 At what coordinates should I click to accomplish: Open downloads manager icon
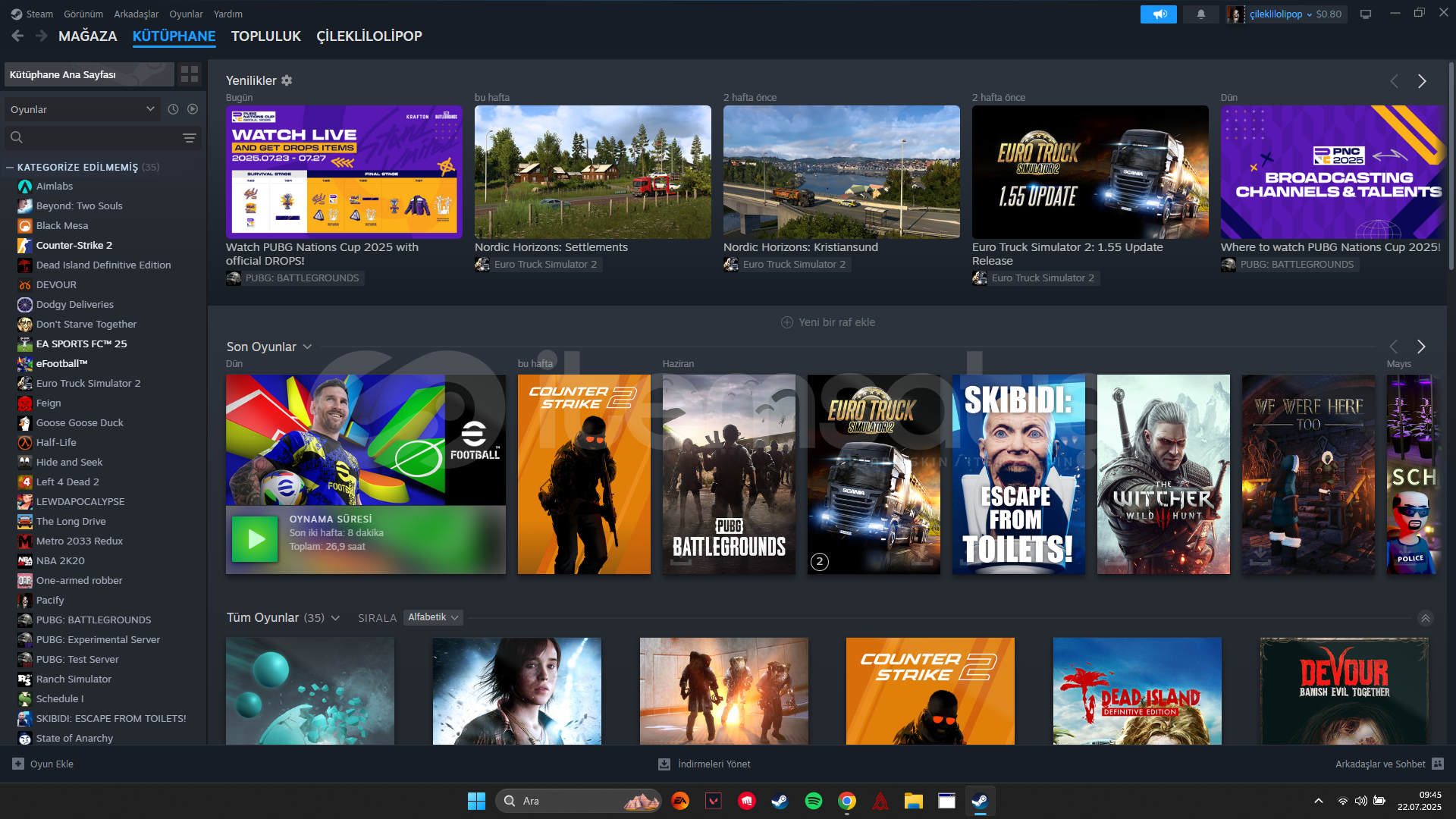coord(664,764)
